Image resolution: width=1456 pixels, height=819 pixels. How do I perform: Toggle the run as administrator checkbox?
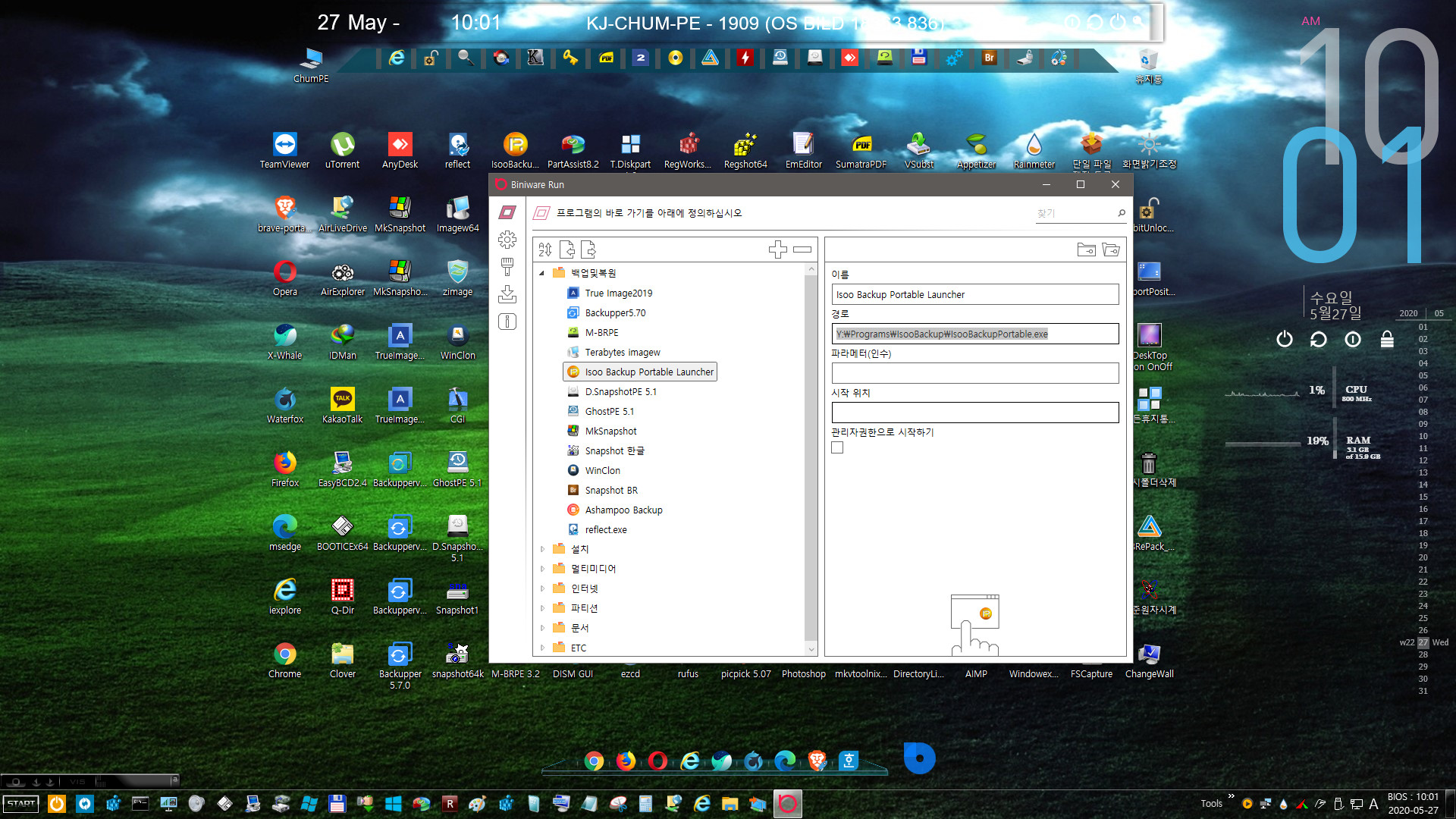[837, 448]
